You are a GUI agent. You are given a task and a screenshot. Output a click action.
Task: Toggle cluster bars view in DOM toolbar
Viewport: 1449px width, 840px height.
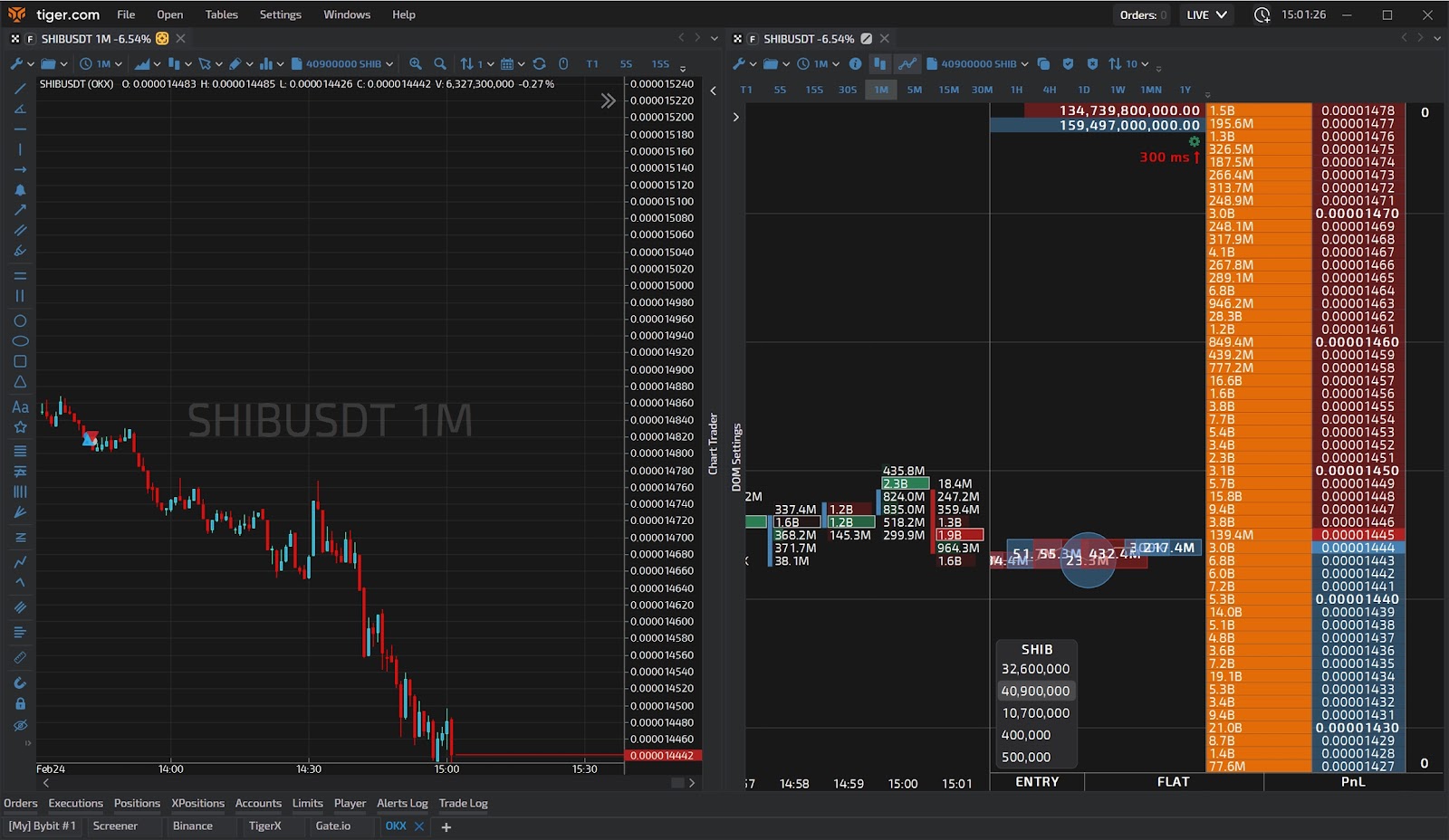tap(879, 63)
